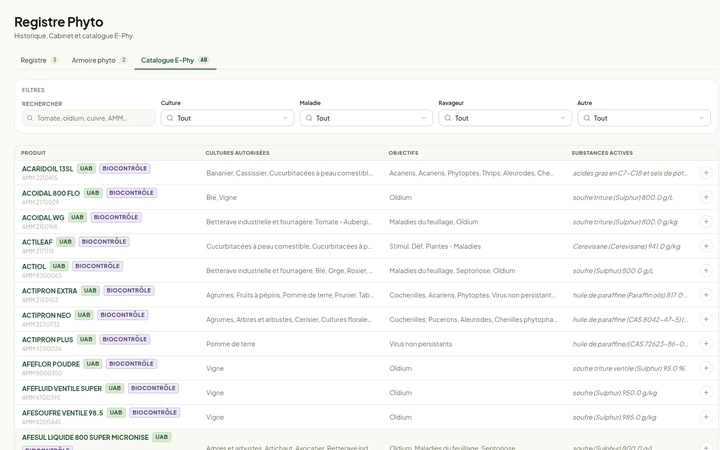720x450 pixels.
Task: Focus the Rechercher search input field
Action: tap(88, 118)
